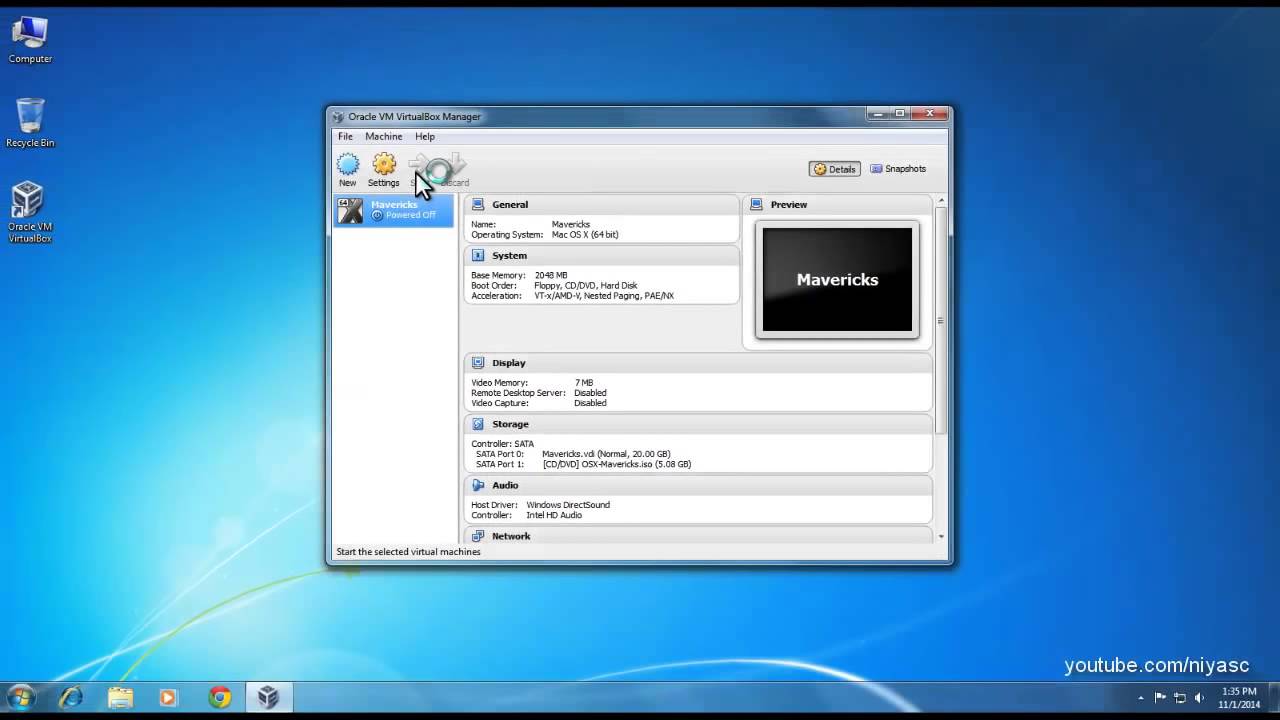1280x720 pixels.
Task: Click the details pane scroll up arrow
Action: (941, 202)
